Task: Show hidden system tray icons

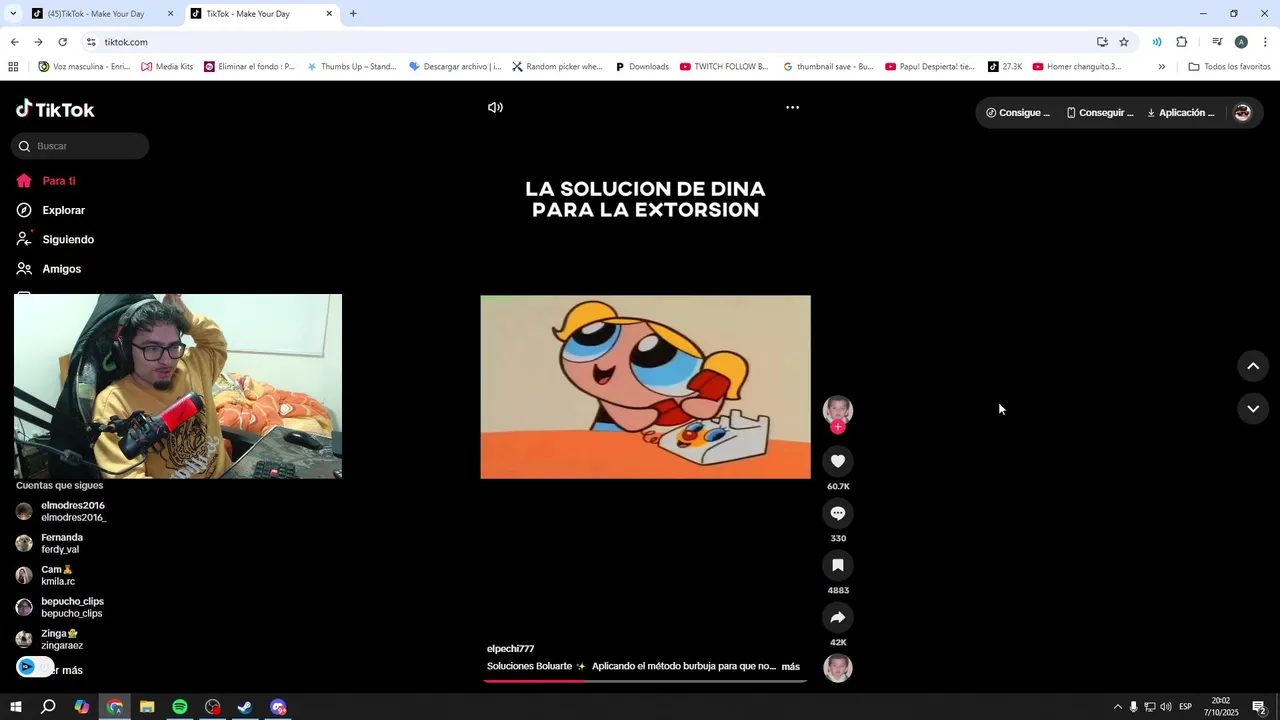Action: point(1118,707)
